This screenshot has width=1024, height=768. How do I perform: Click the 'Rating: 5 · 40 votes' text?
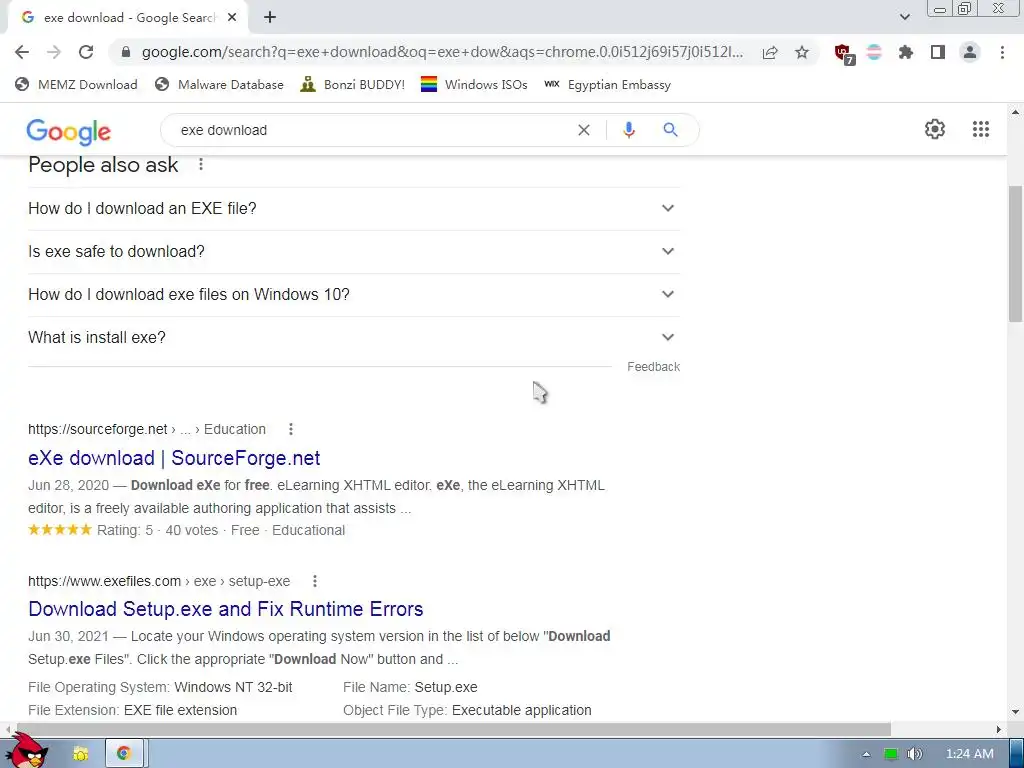pos(157,530)
